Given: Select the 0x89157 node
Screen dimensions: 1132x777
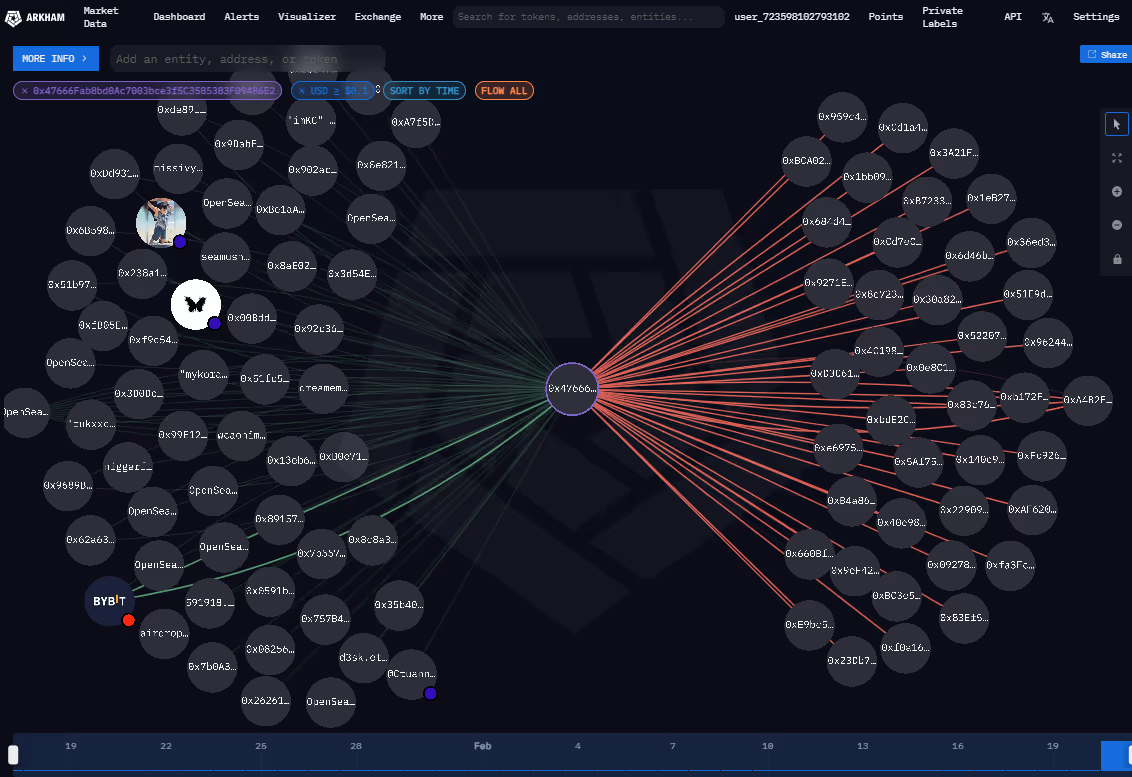Looking at the screenshot, I should coord(279,519).
